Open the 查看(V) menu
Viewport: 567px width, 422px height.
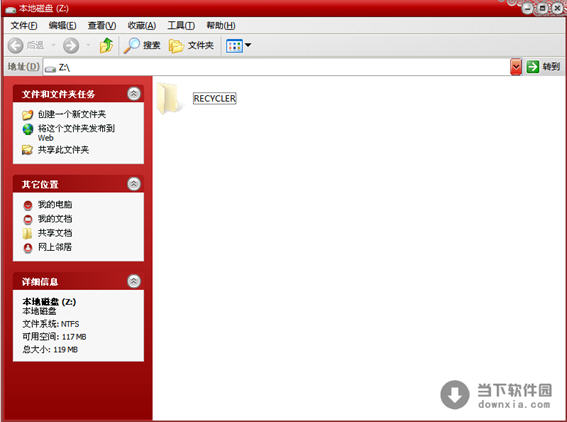point(102,26)
